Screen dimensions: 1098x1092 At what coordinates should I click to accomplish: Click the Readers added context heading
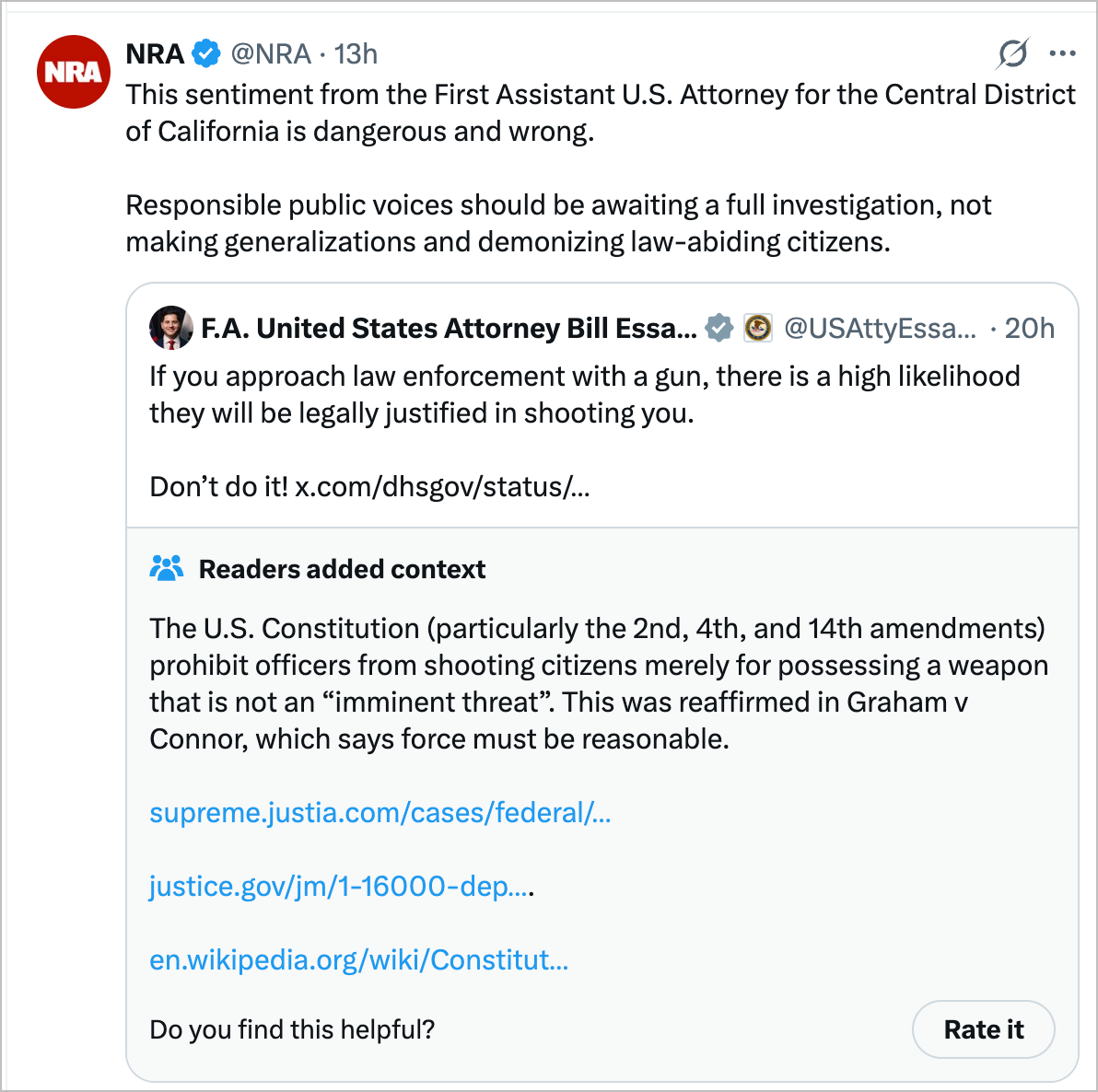342,570
